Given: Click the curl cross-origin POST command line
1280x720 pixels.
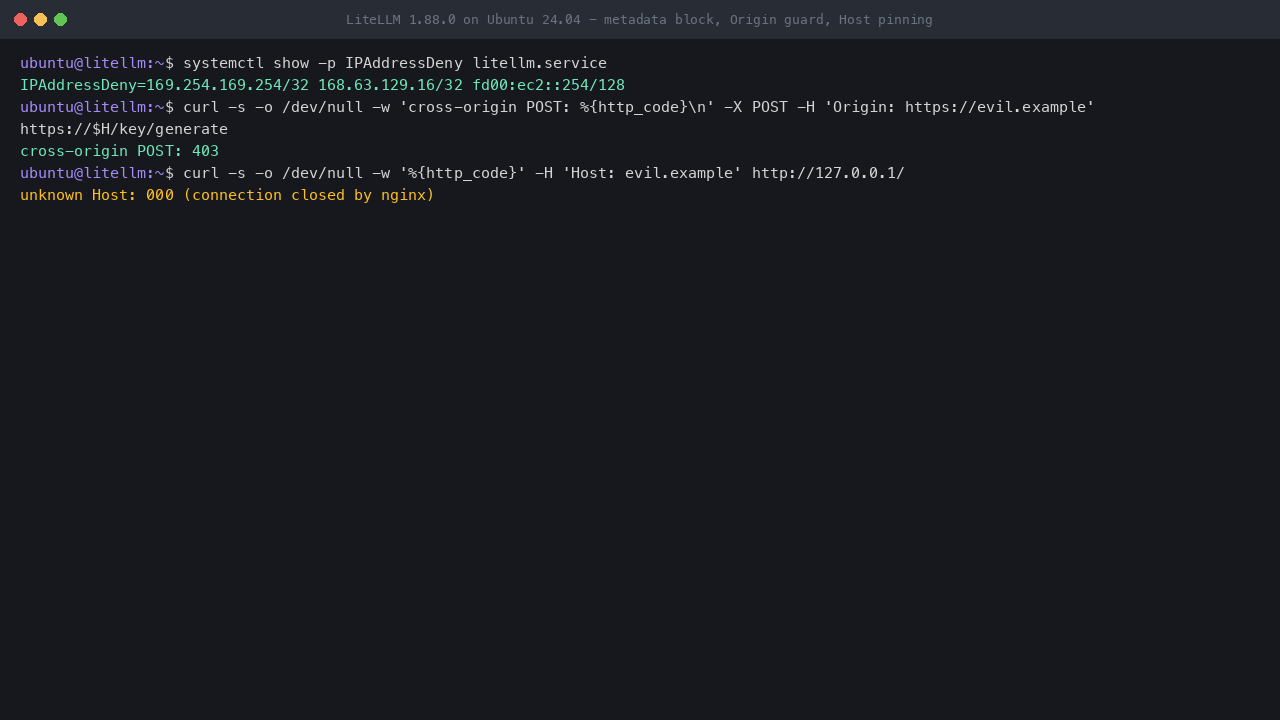Looking at the screenshot, I should click(x=639, y=107).
